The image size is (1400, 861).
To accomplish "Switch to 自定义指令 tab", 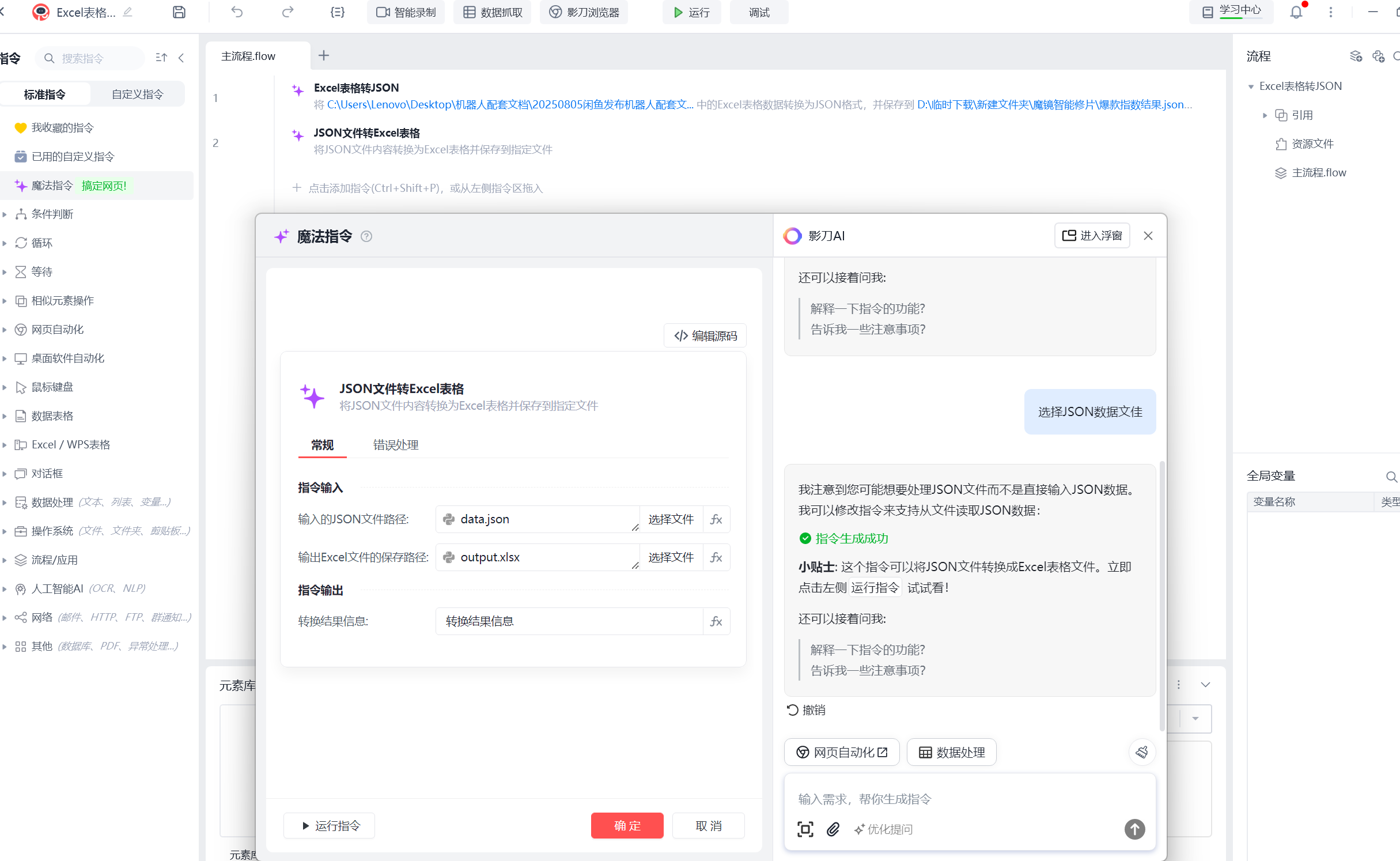I will tap(137, 95).
